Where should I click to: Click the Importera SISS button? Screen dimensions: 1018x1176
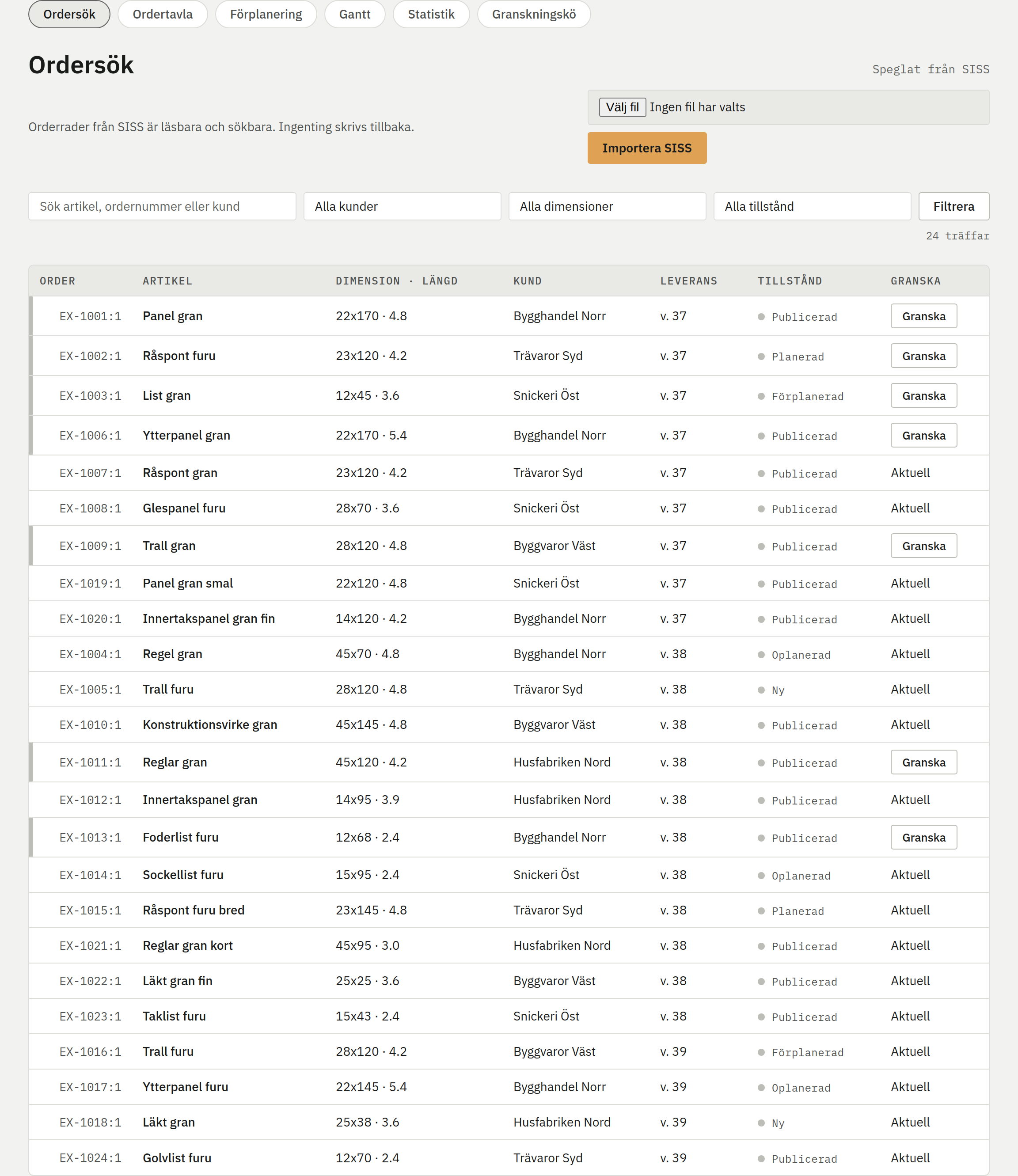pyautogui.click(x=647, y=148)
